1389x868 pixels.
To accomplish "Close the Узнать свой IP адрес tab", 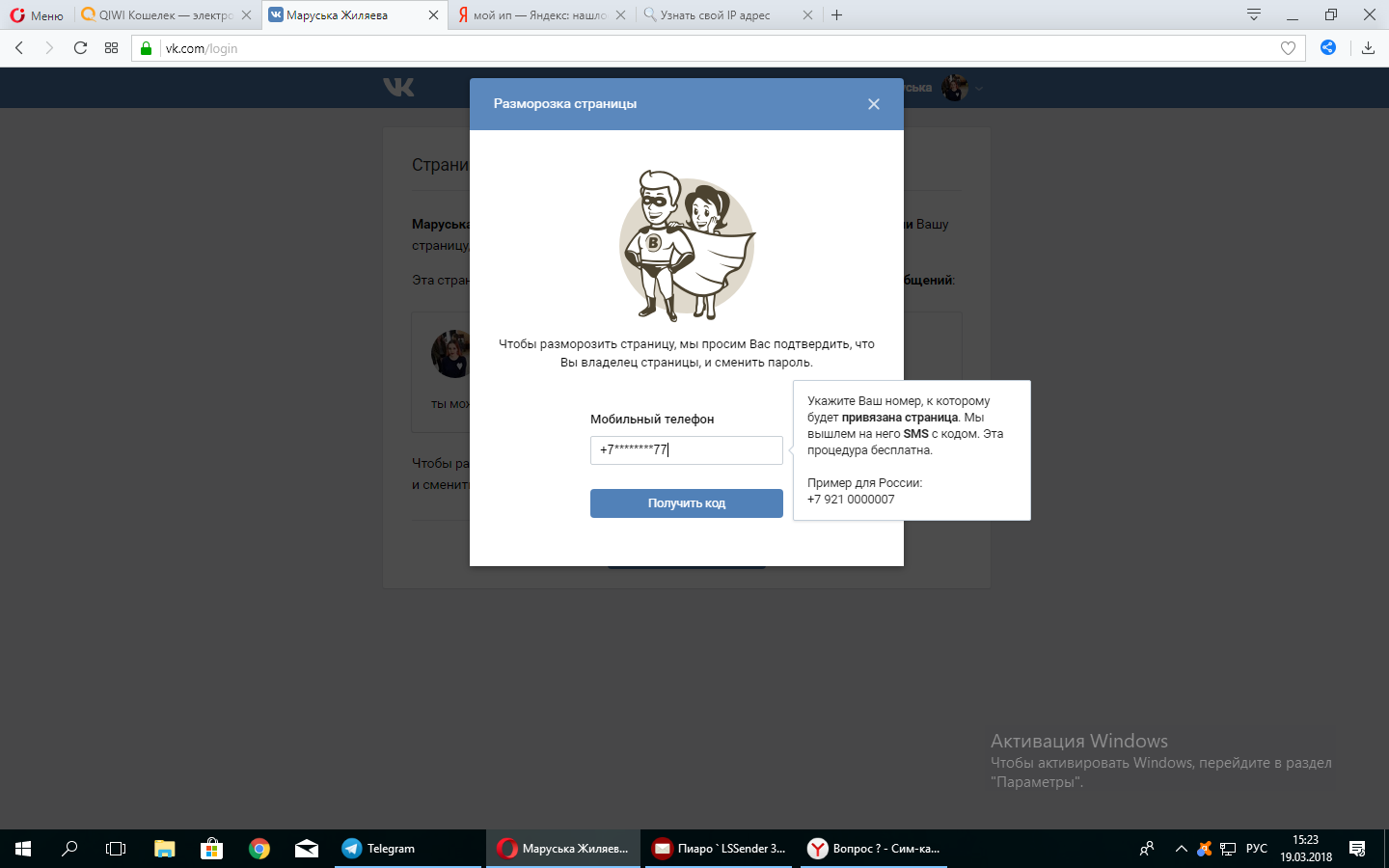I will (807, 15).
